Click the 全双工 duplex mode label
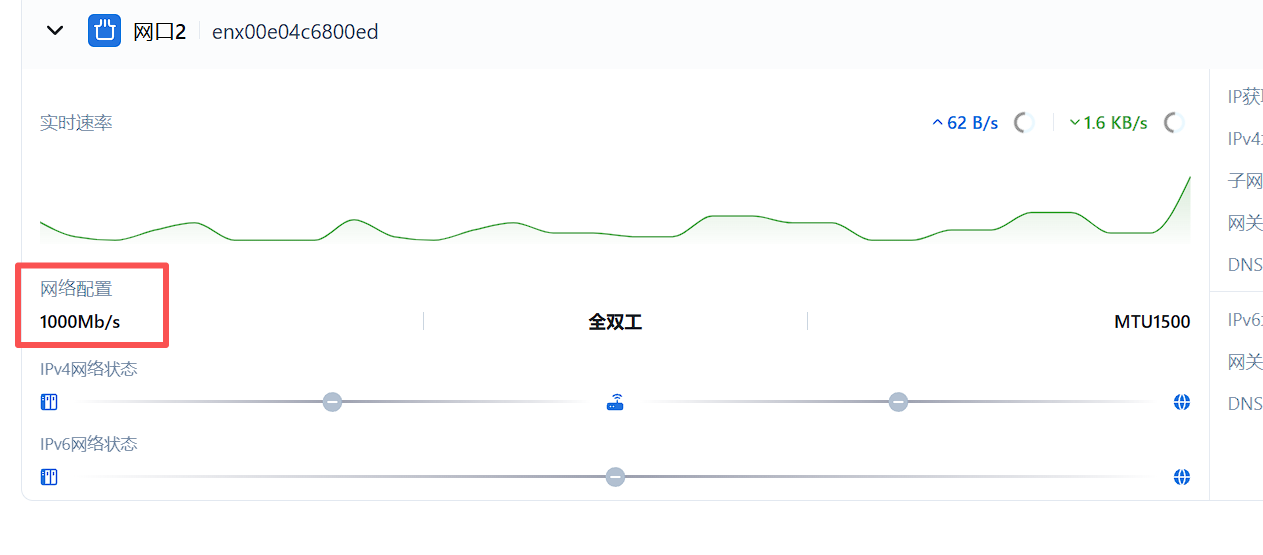 pyautogui.click(x=615, y=322)
